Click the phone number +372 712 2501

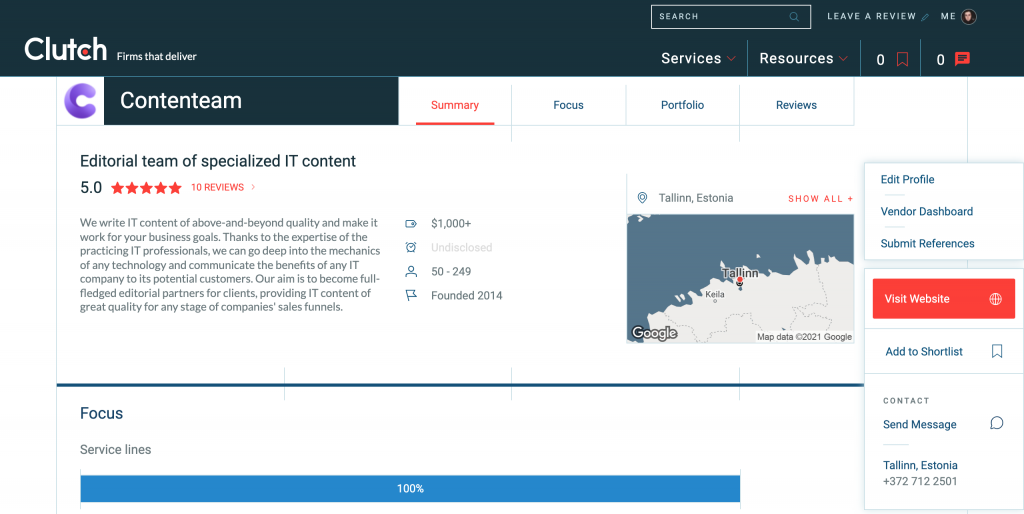[x=920, y=481]
